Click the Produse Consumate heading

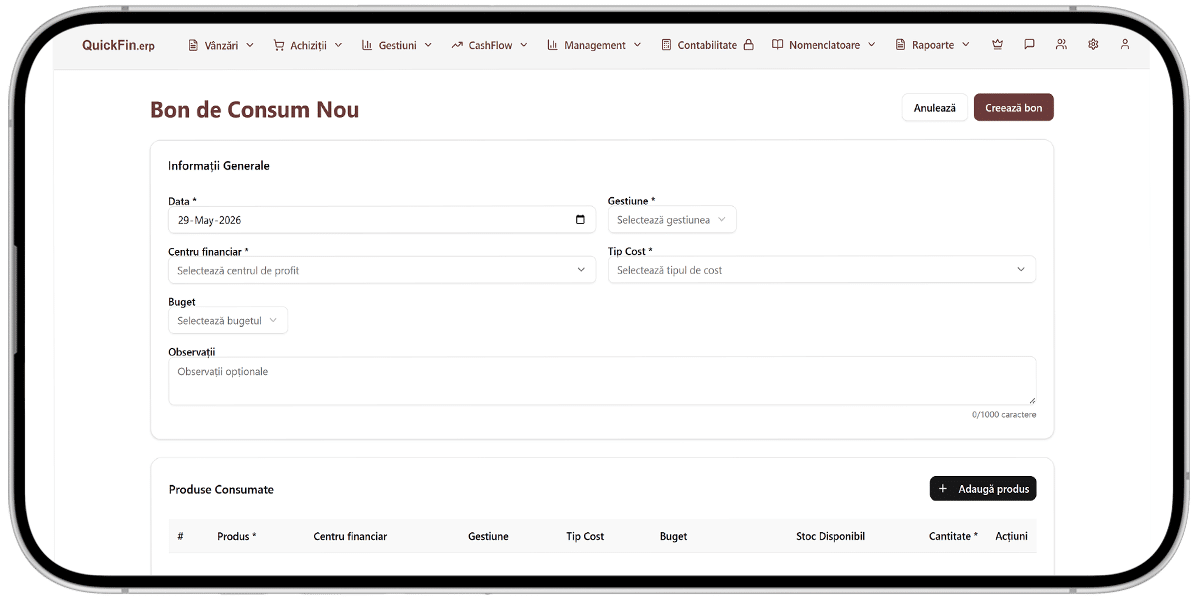[x=221, y=490]
